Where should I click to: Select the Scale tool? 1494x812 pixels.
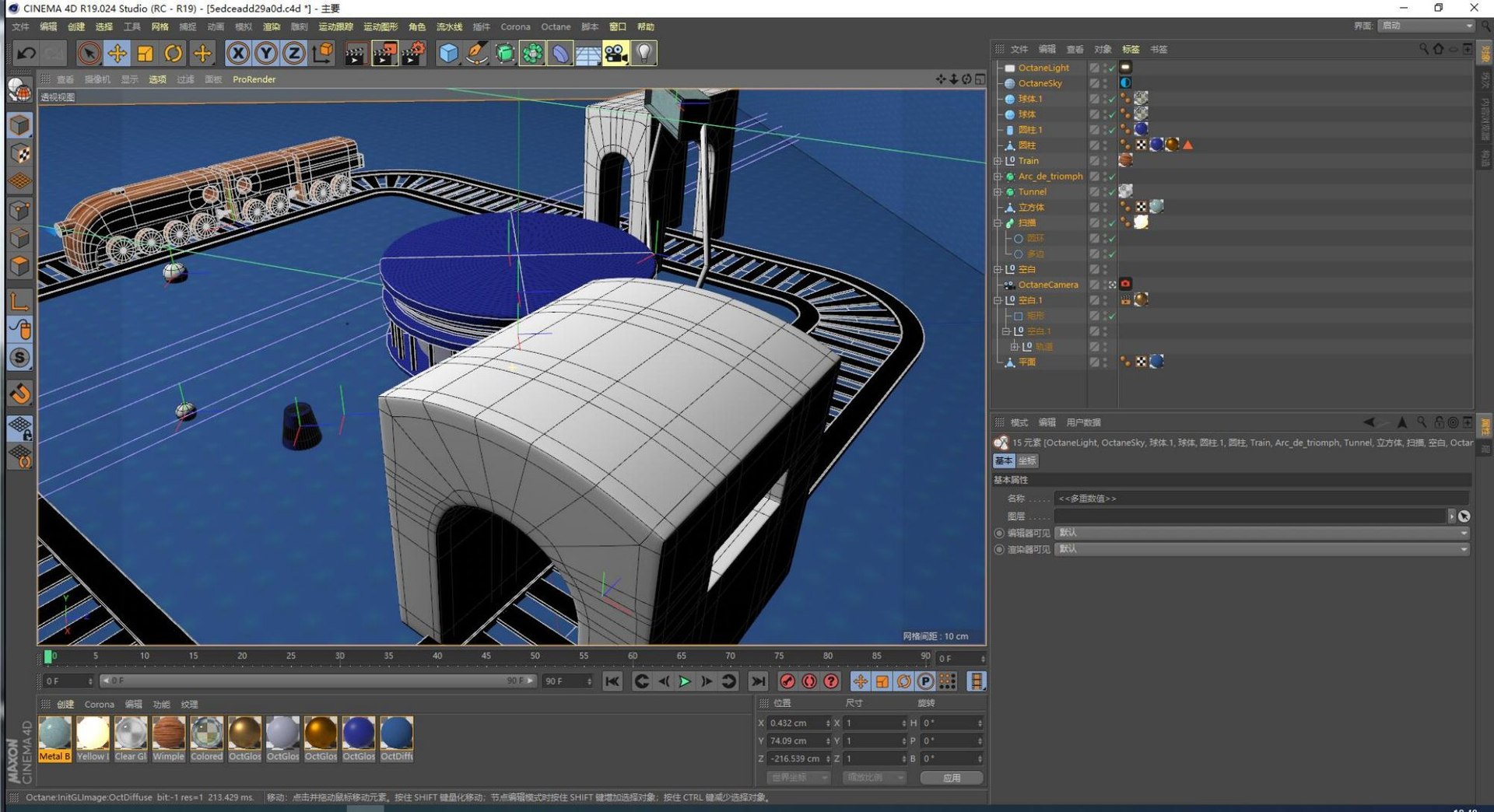pyautogui.click(x=145, y=53)
